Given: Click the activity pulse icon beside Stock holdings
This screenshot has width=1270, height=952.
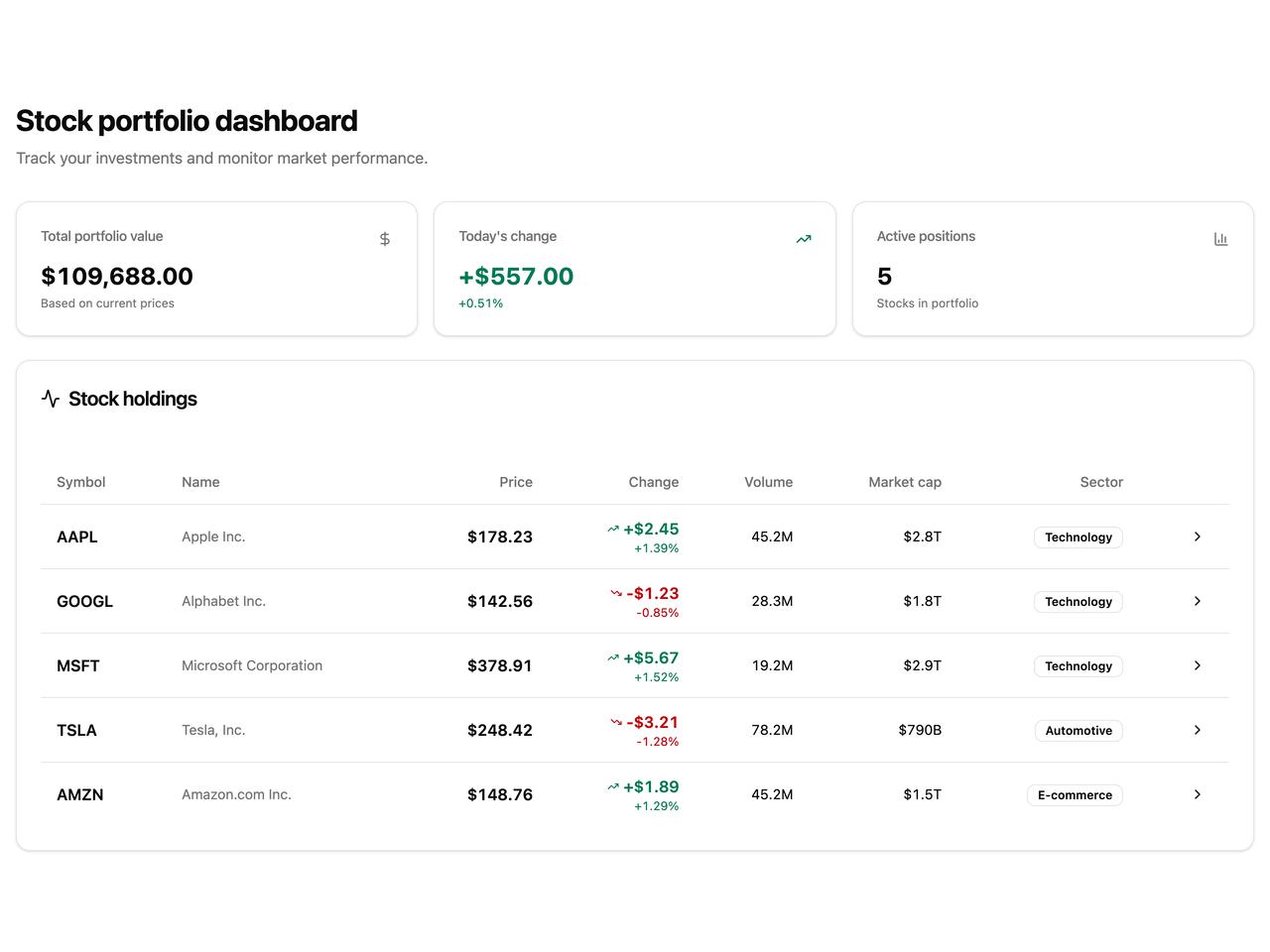Looking at the screenshot, I should point(51,399).
